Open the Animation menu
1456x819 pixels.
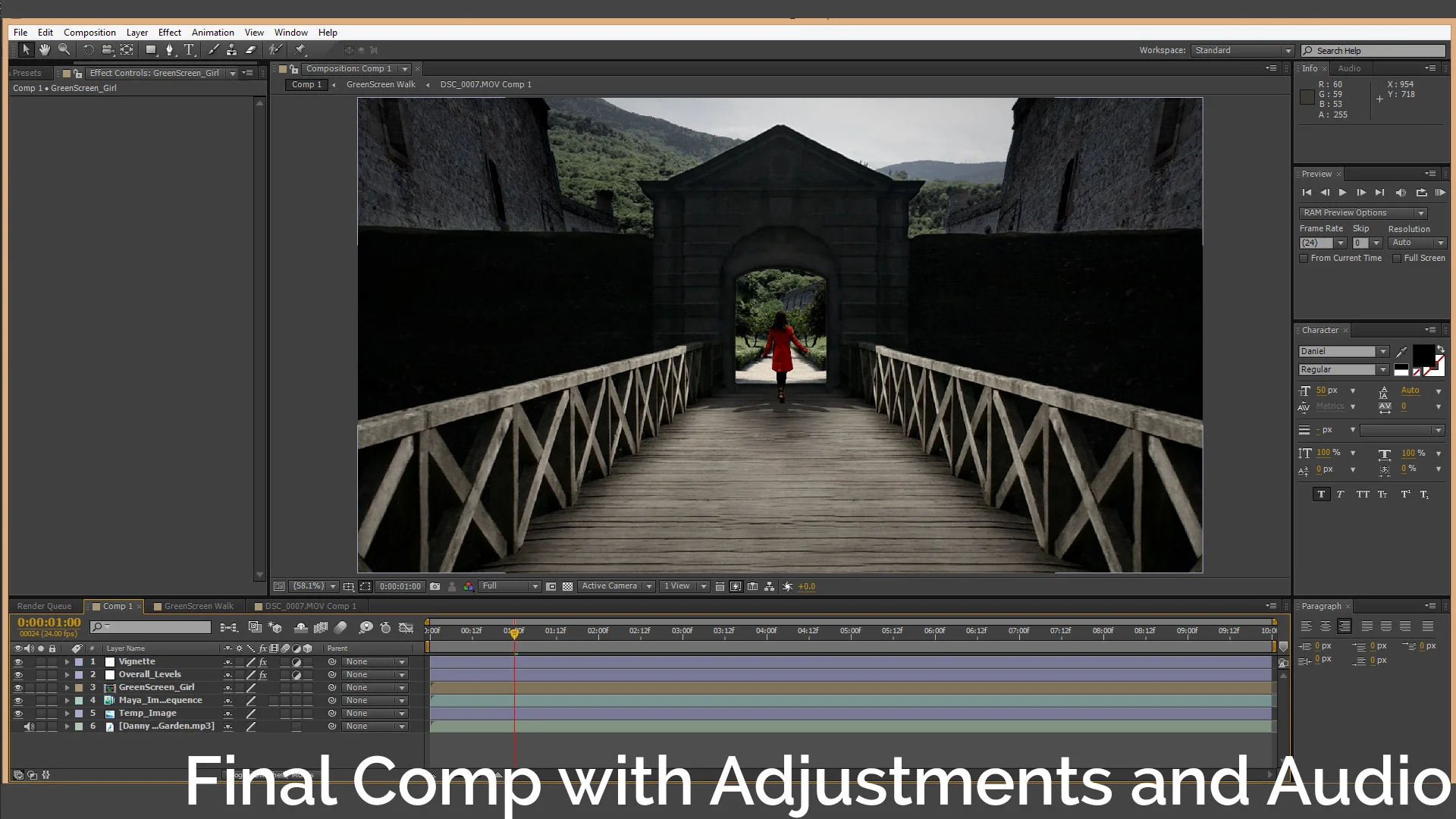tap(213, 33)
